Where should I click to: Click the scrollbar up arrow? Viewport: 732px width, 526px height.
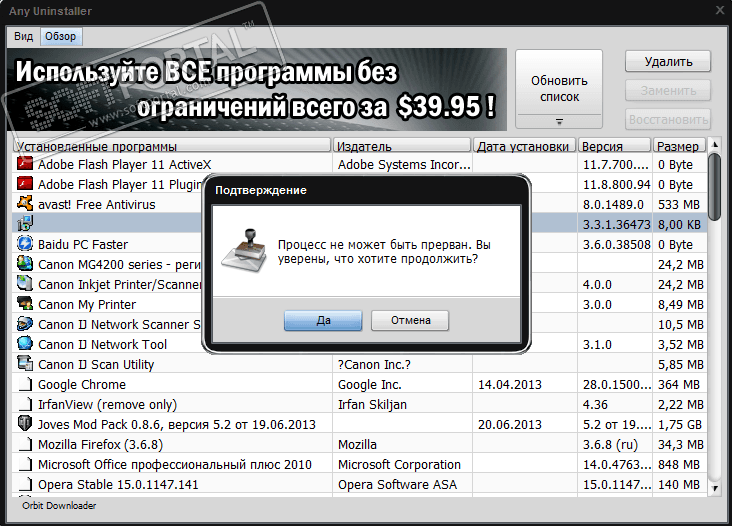coord(714,145)
